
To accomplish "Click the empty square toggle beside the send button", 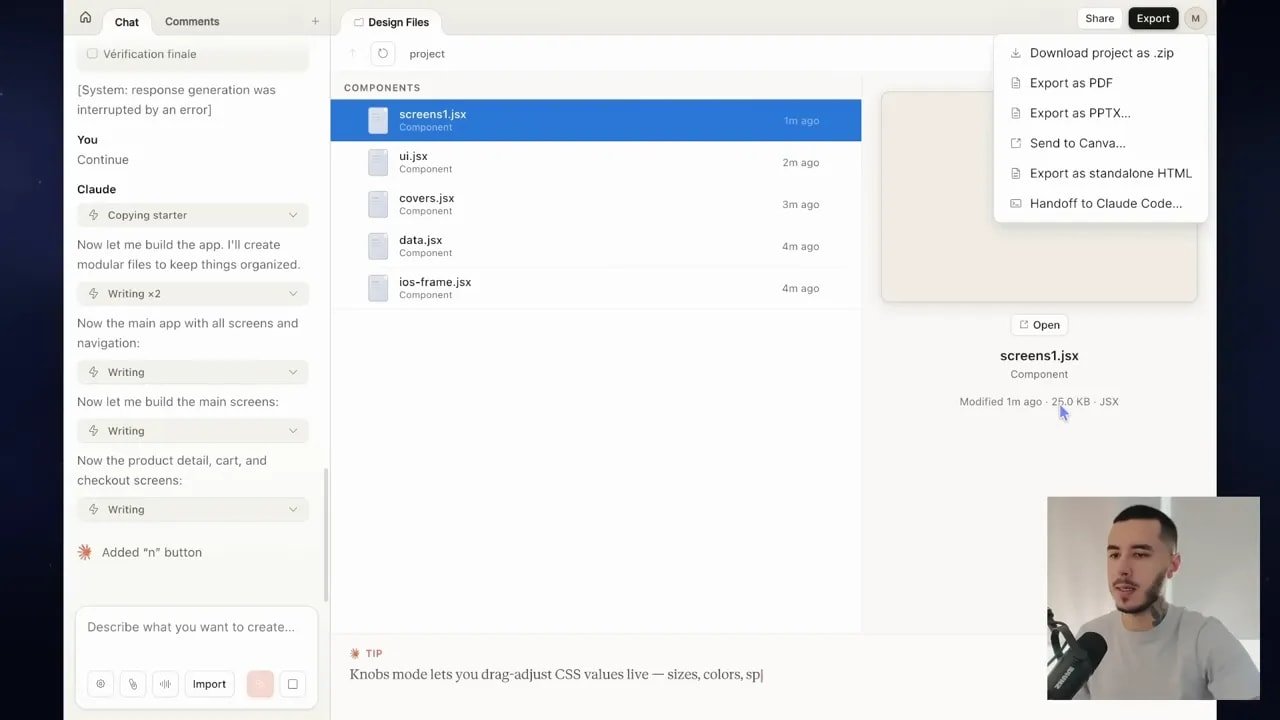I will pos(292,684).
